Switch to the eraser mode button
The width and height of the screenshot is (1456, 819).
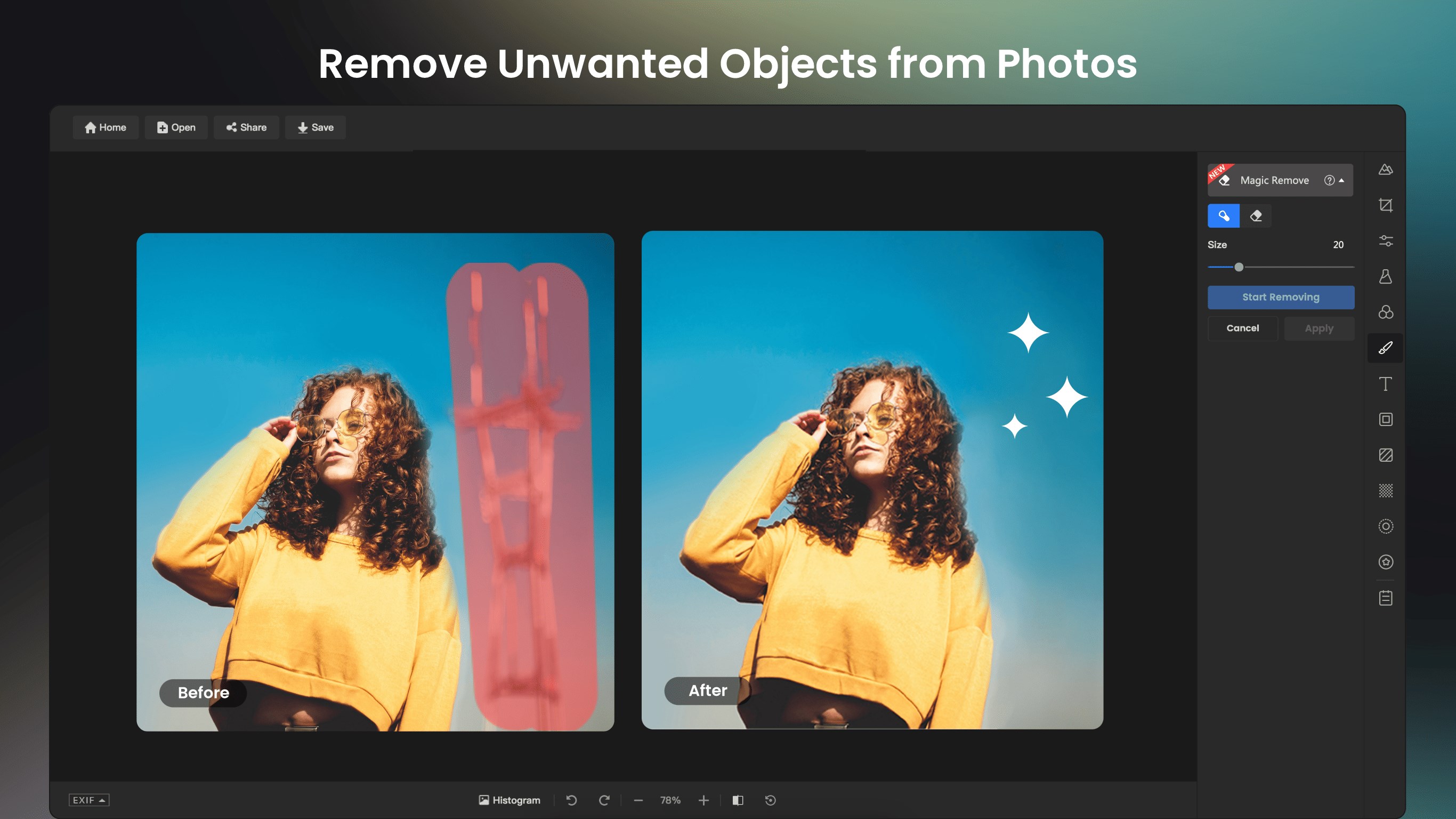point(1256,216)
